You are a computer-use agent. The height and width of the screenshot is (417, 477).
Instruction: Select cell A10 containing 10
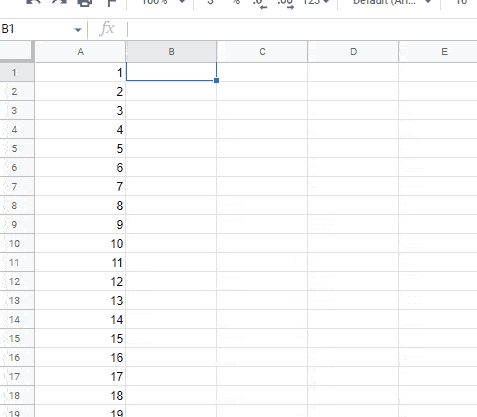80,243
